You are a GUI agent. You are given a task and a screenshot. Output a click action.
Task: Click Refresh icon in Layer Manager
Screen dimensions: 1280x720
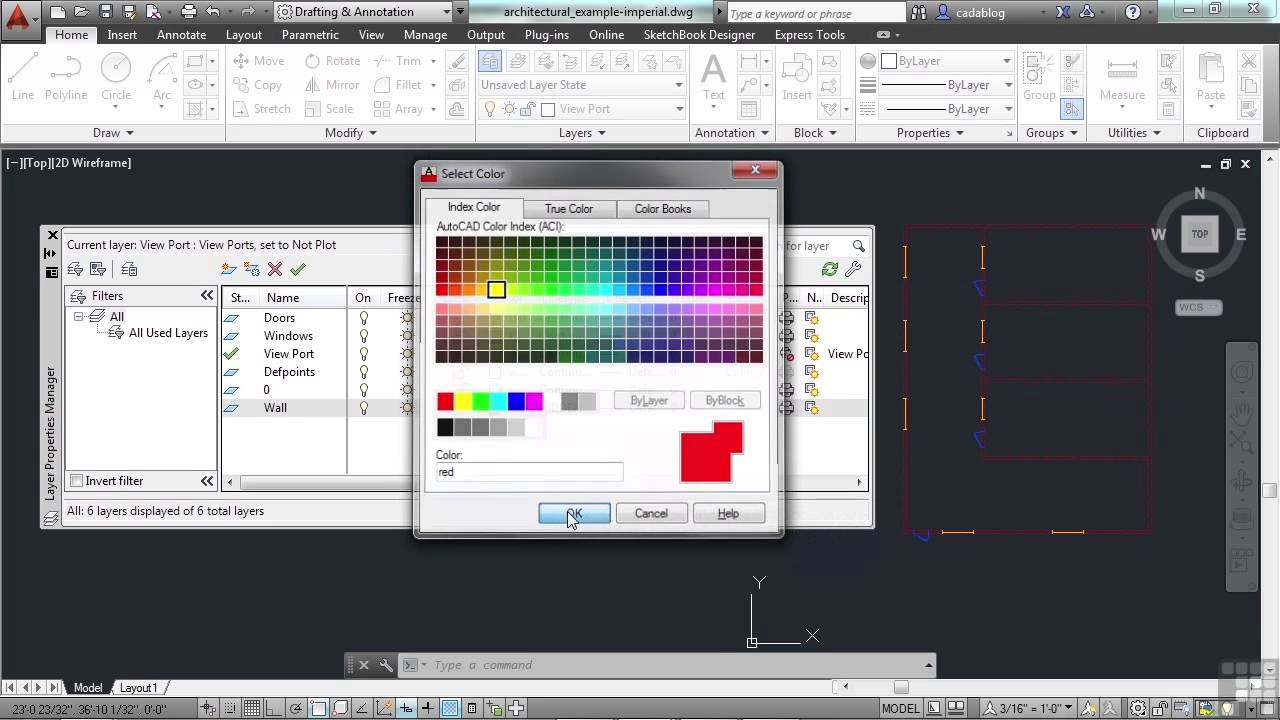coord(829,269)
